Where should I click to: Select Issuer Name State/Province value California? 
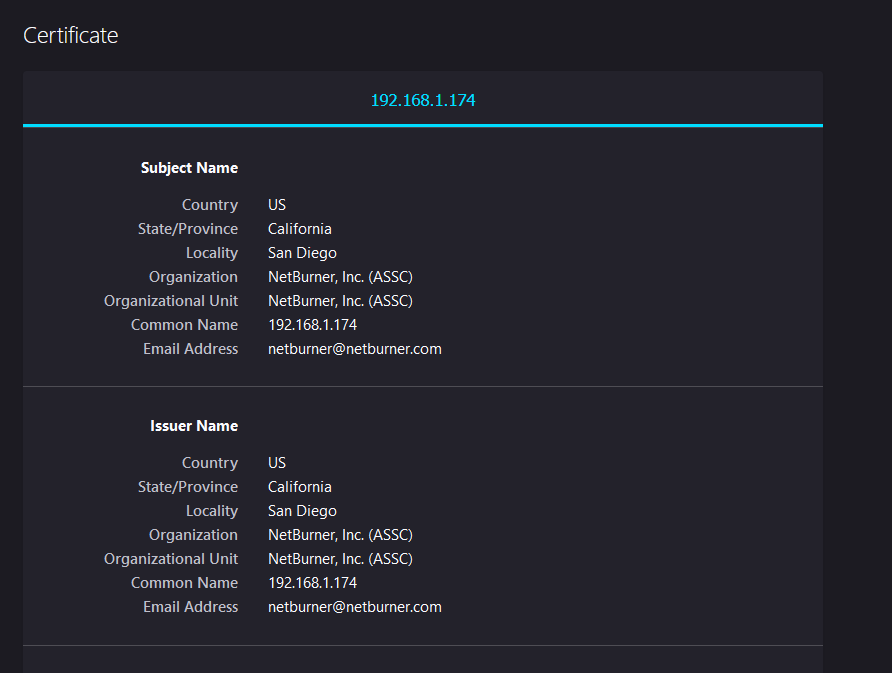(300, 486)
